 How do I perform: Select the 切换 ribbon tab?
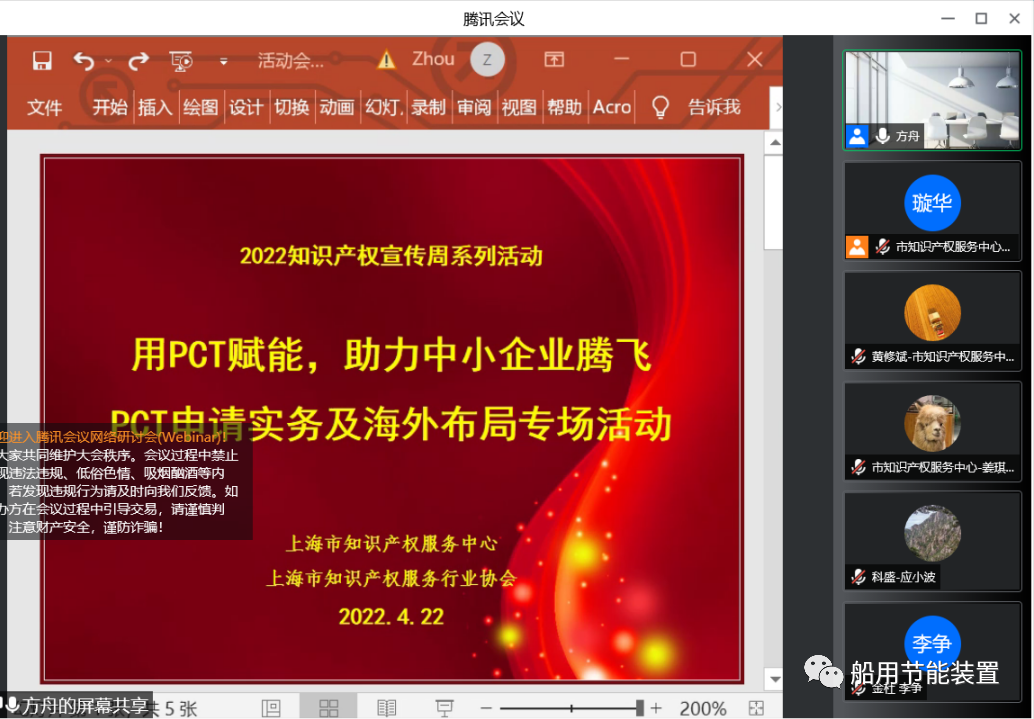pyautogui.click(x=291, y=107)
